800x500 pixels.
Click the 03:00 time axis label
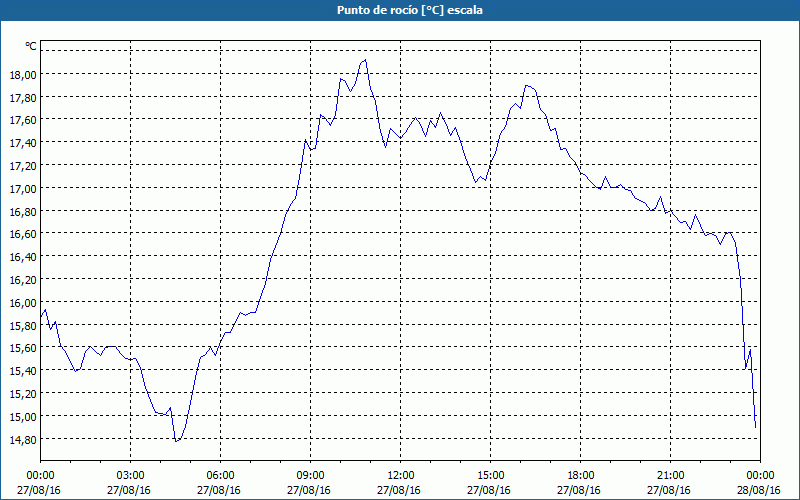click(130, 476)
